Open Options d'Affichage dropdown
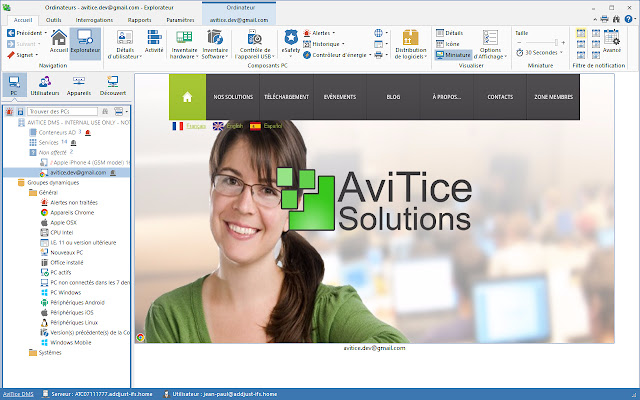640x400 pixels. coord(490,44)
